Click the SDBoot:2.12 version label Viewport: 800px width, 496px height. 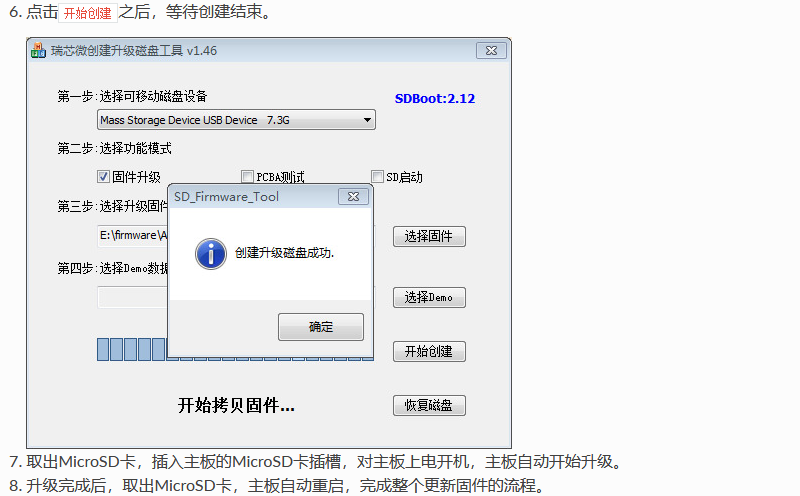coord(435,98)
